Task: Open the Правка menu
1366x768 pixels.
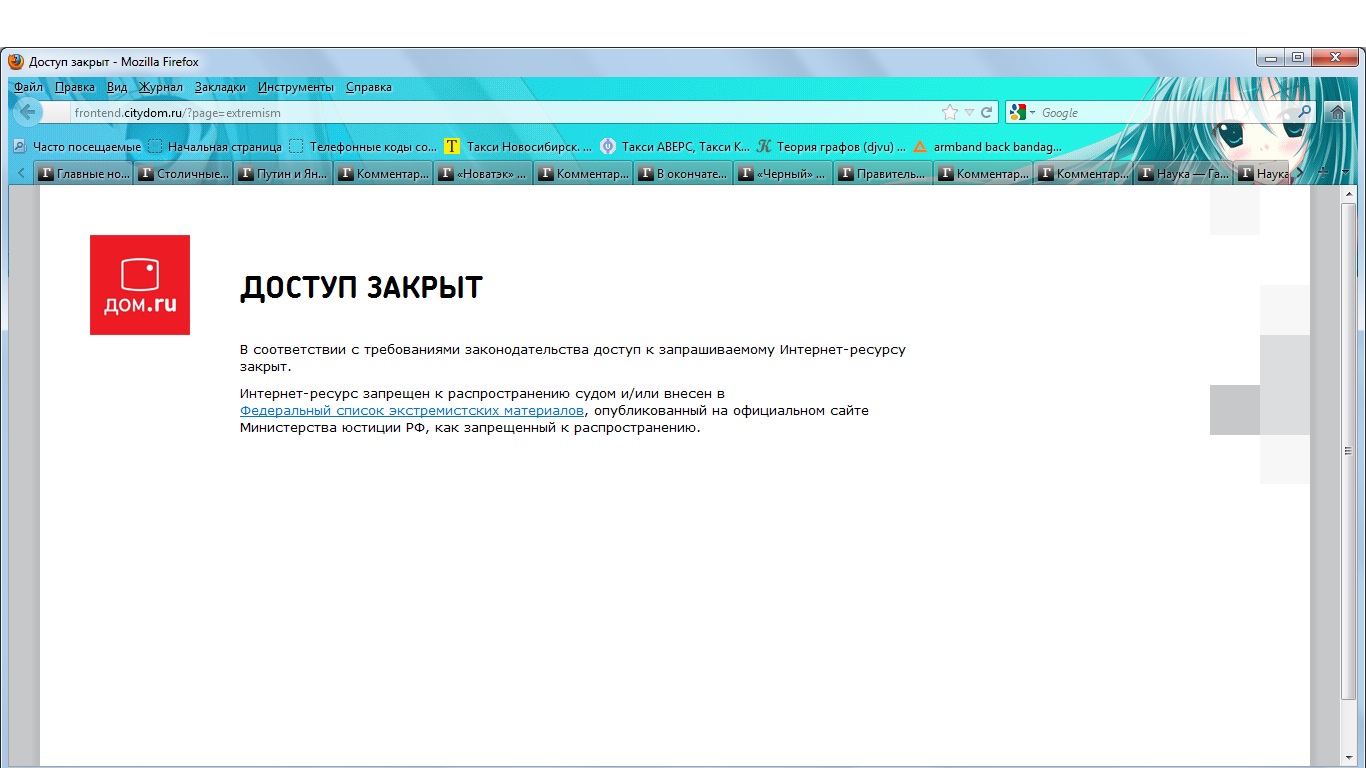Action: [x=75, y=87]
